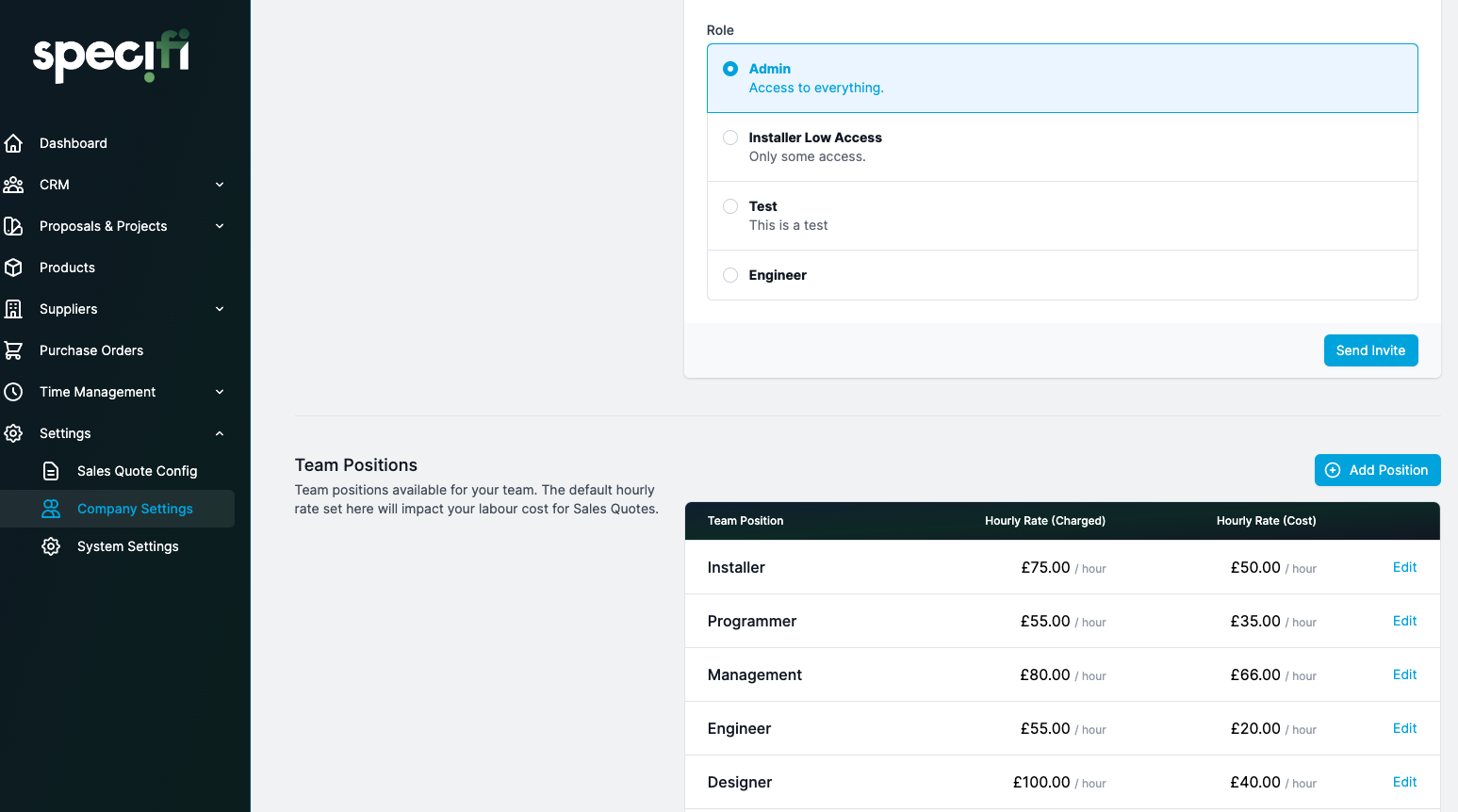Select the Test role radio button
This screenshot has height=812, width=1458.
click(x=730, y=206)
